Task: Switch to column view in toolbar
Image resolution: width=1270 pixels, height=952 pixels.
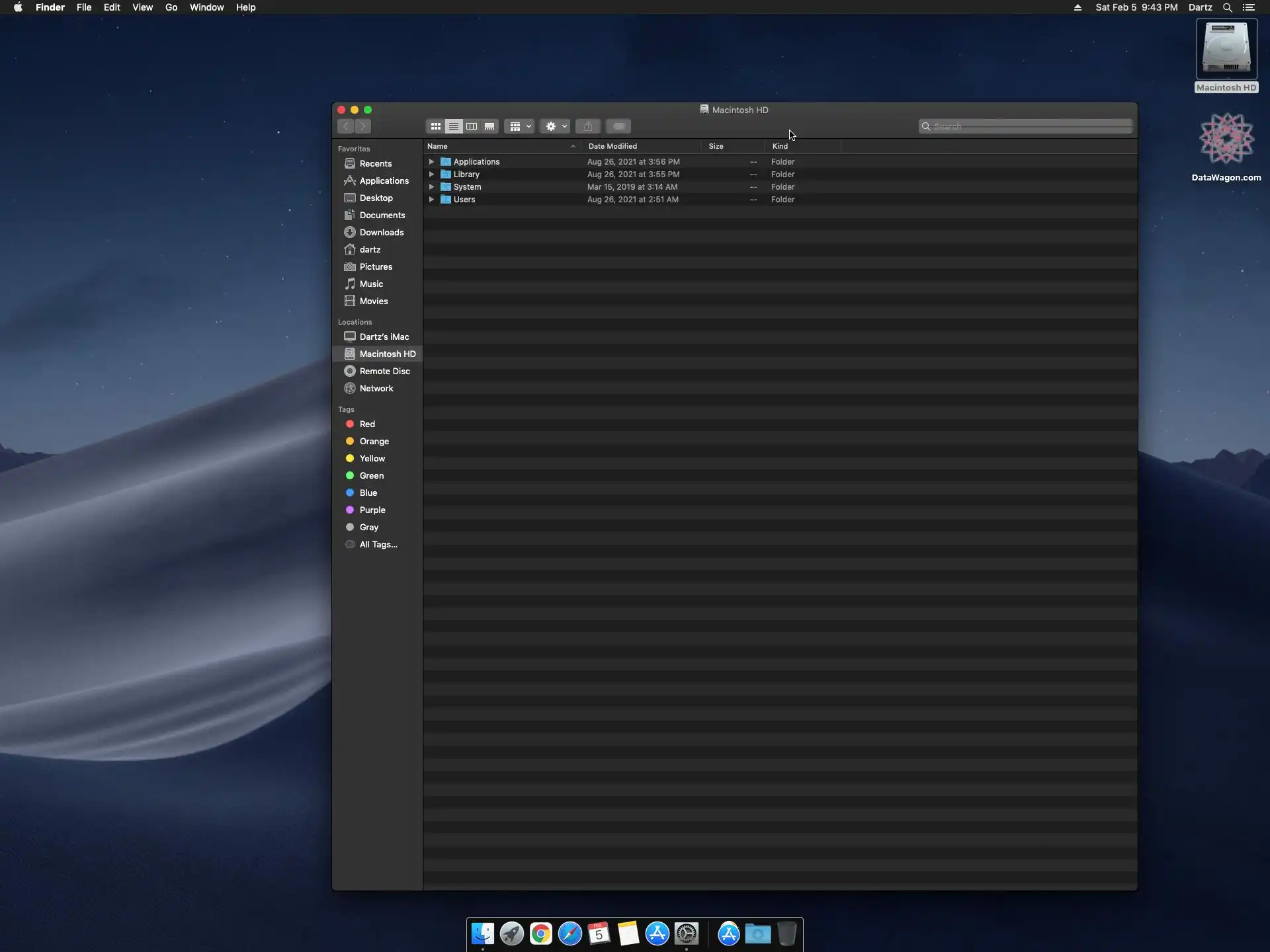Action: point(472,126)
